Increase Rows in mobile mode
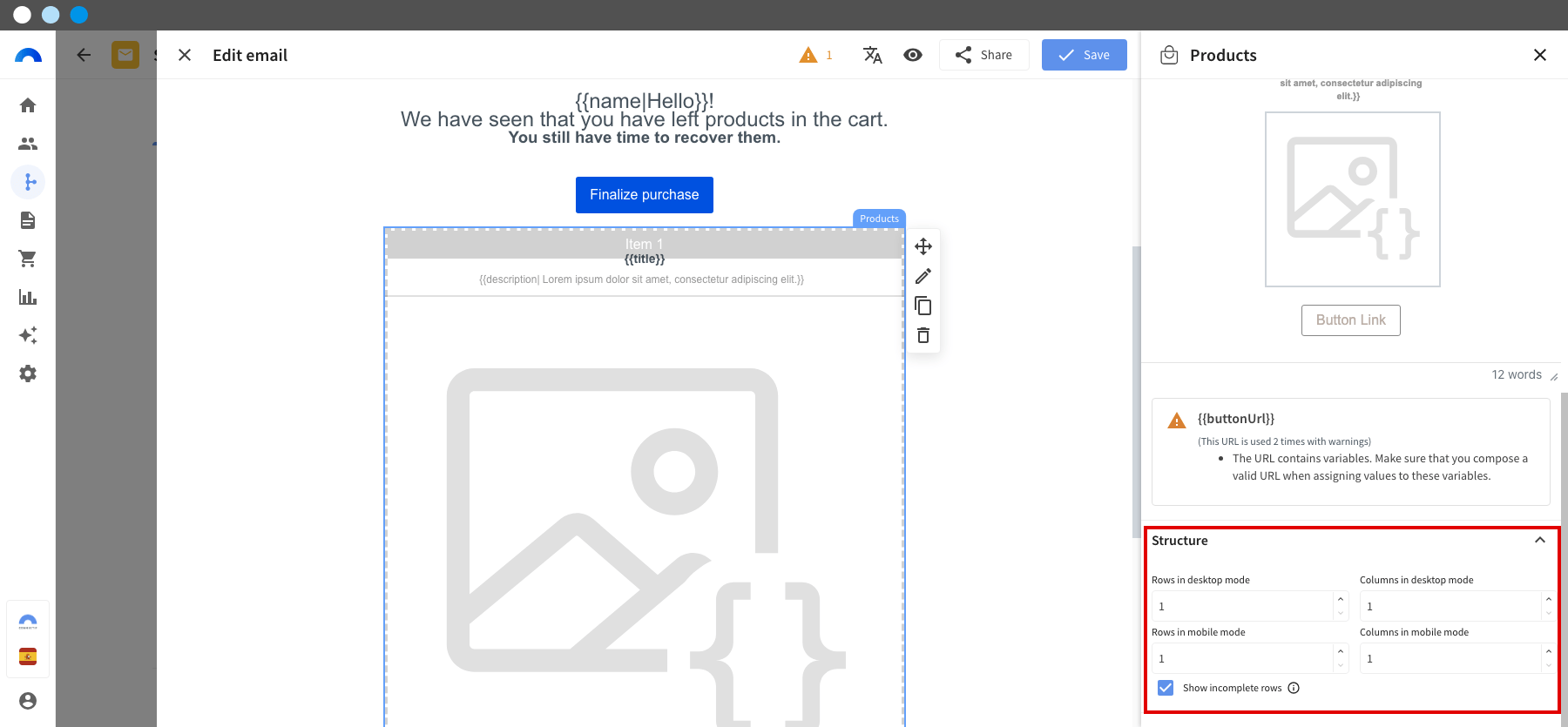The width and height of the screenshot is (1568, 727). (1341, 651)
